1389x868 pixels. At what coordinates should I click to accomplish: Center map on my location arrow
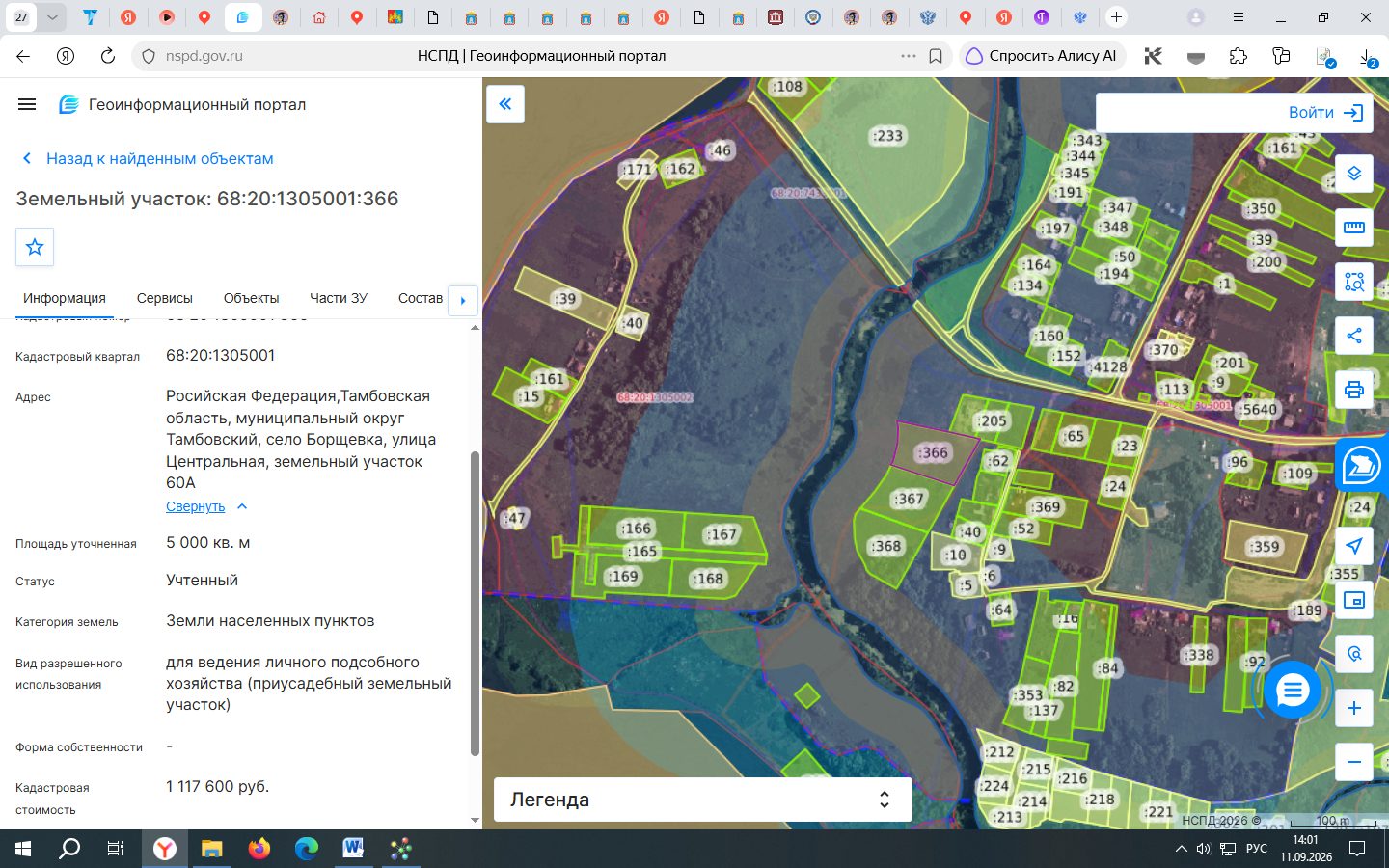point(1354,546)
